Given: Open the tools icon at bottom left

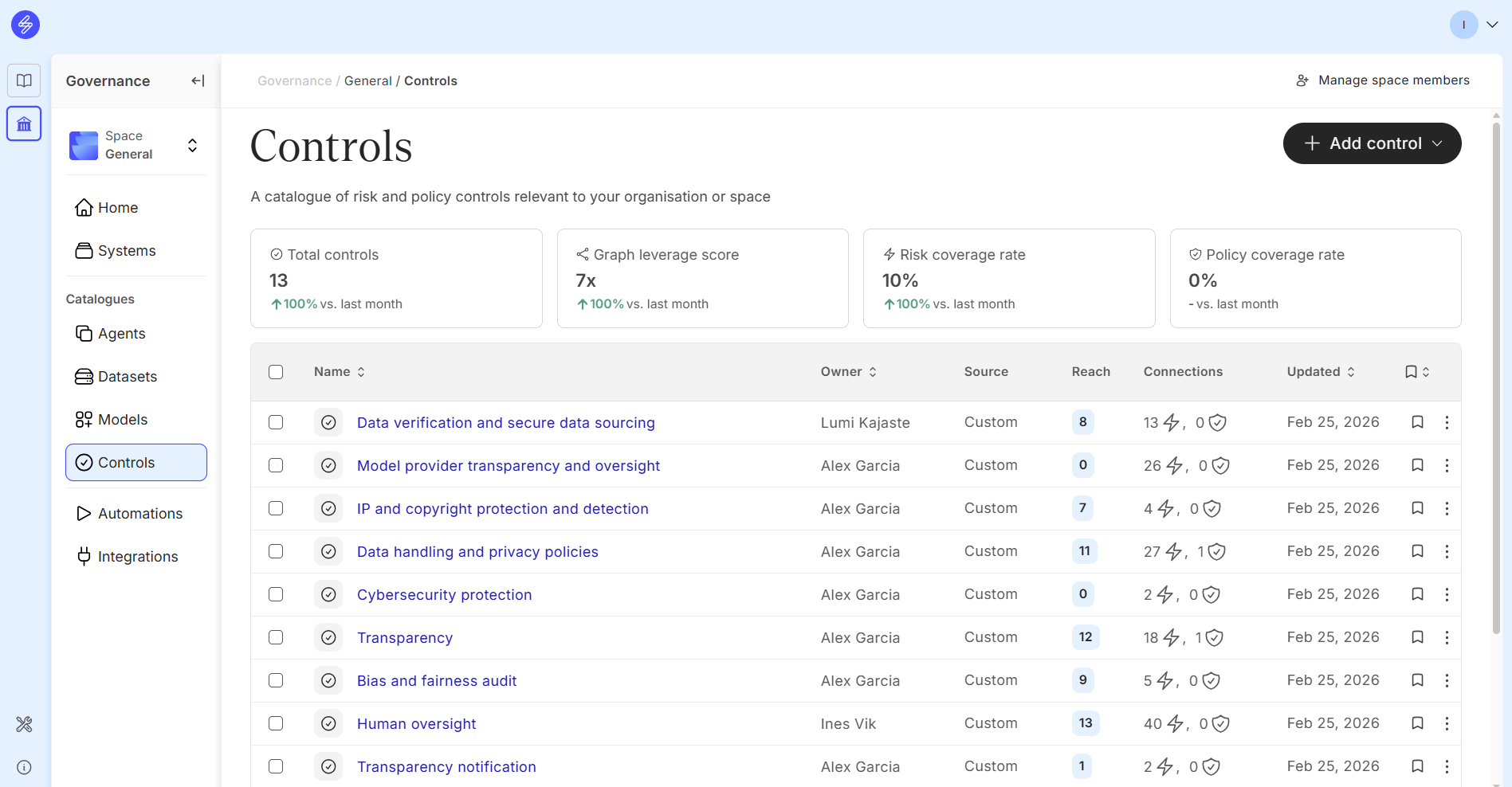Looking at the screenshot, I should (24, 724).
